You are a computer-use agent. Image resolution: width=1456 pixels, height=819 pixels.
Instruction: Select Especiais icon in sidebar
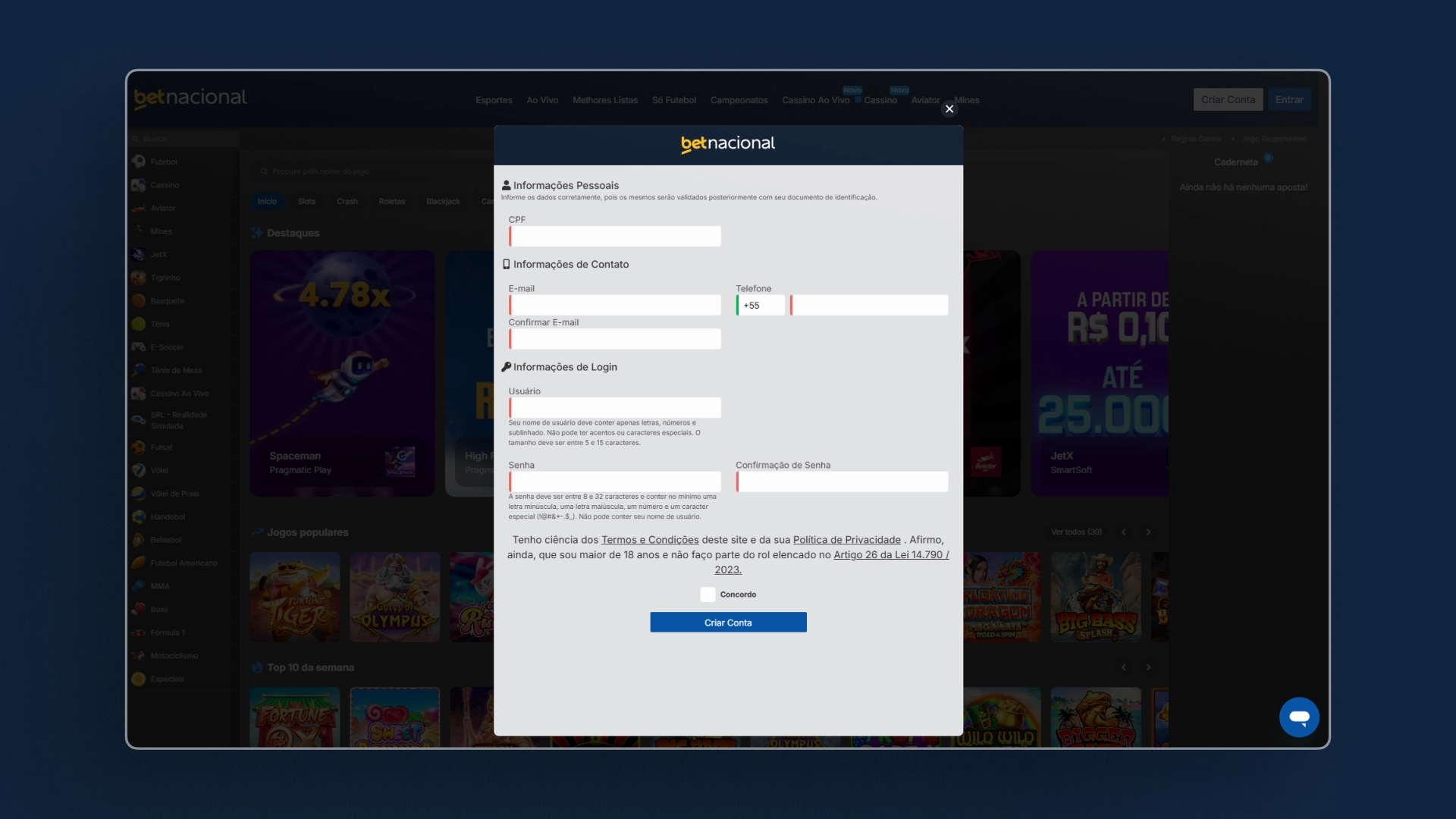[x=138, y=679]
